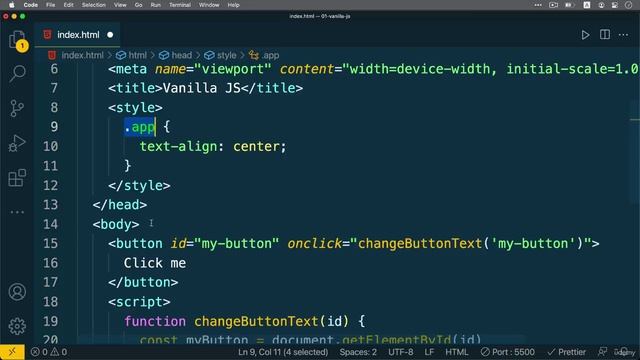Open the Run and Debug view
The width and height of the screenshot is (640, 360).
pos(17,143)
